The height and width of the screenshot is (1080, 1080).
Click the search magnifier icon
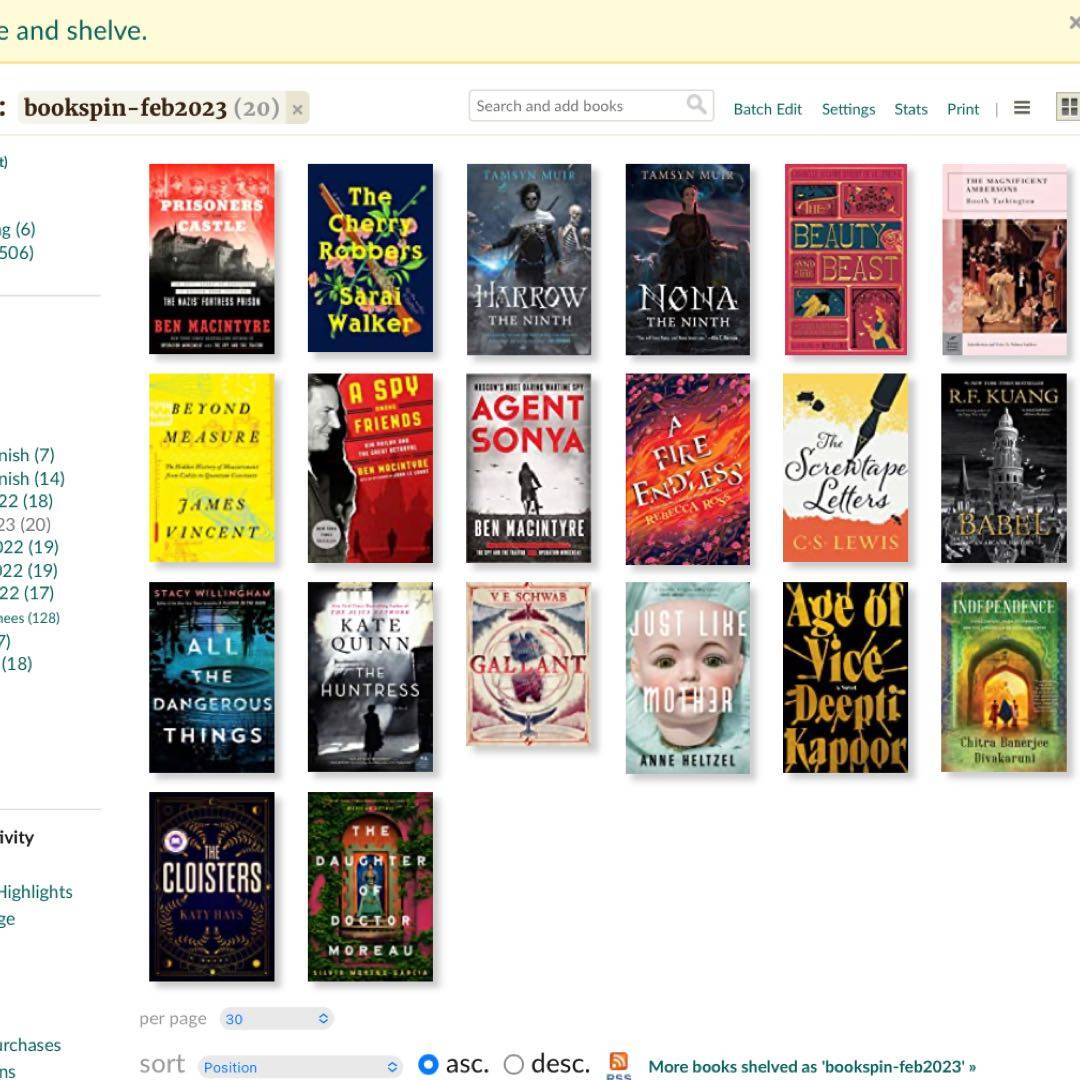696,105
